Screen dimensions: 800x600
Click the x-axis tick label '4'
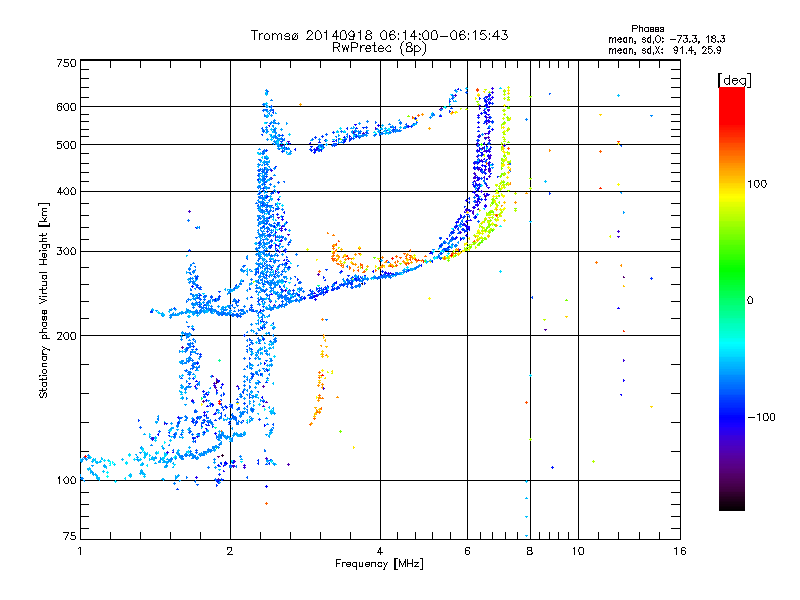[380, 551]
